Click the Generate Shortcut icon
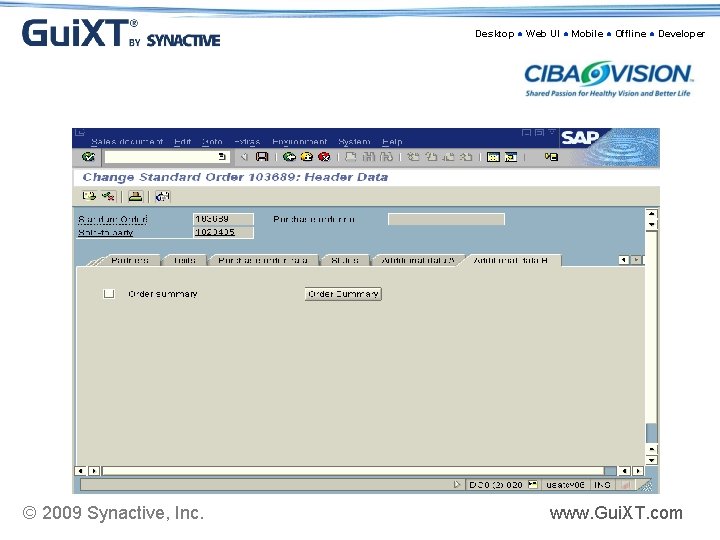This screenshot has width=720, height=540. tap(511, 157)
